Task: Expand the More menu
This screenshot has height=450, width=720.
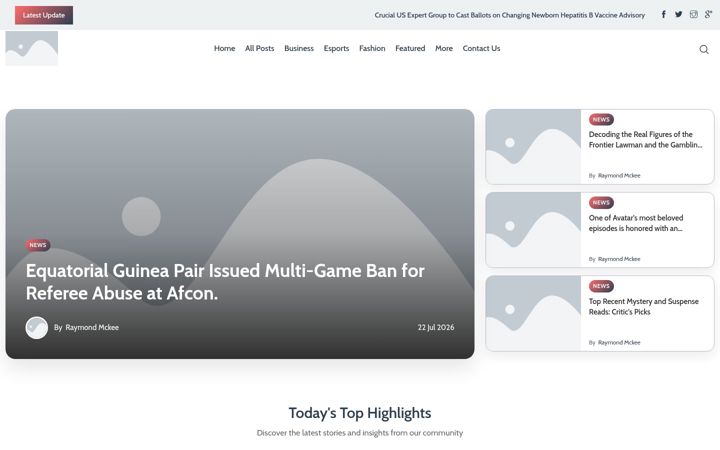Action: tap(444, 48)
